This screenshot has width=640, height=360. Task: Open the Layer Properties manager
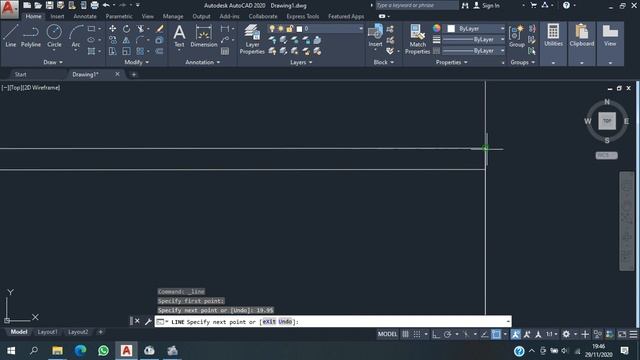coord(252,39)
